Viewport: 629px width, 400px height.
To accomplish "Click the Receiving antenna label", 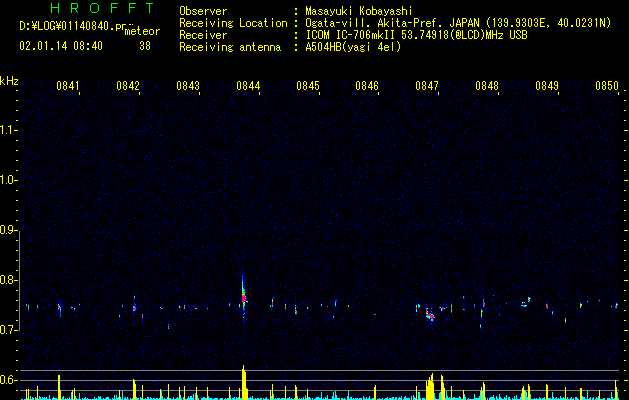I will point(230,47).
